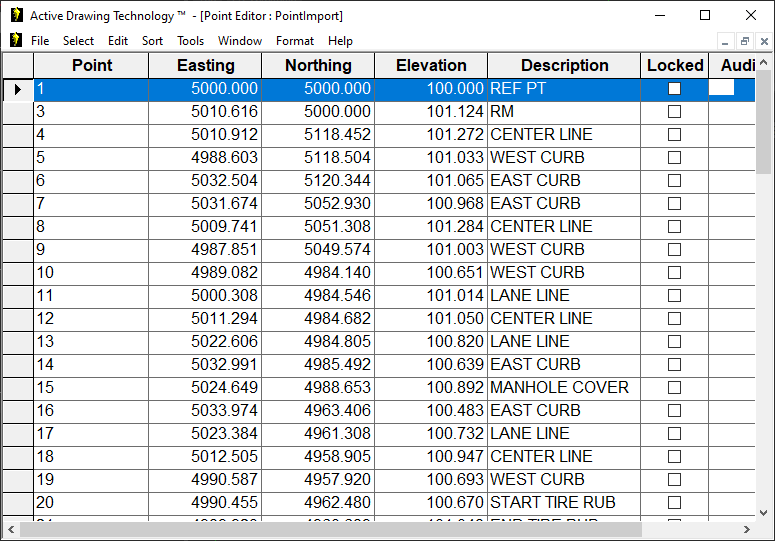
Task: Check Locked box for MANHOLE COVER row
Action: click(674, 388)
